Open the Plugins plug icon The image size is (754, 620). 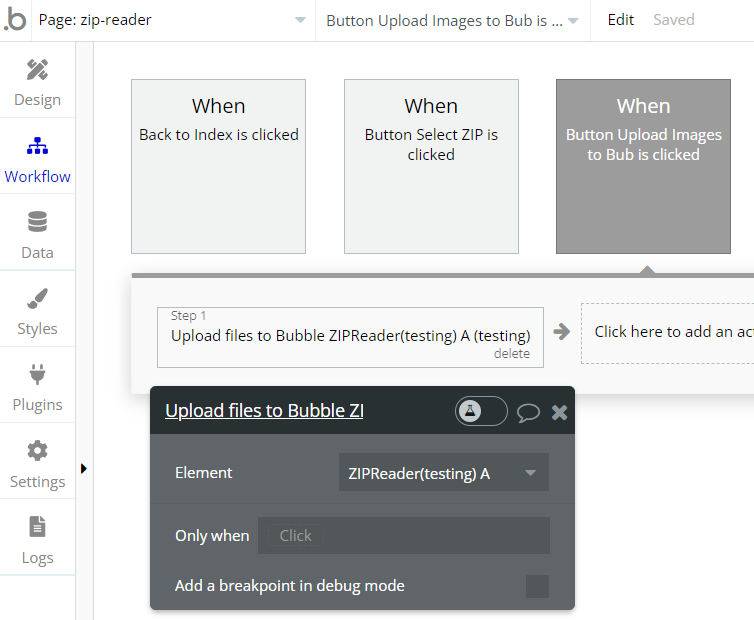click(x=37, y=375)
